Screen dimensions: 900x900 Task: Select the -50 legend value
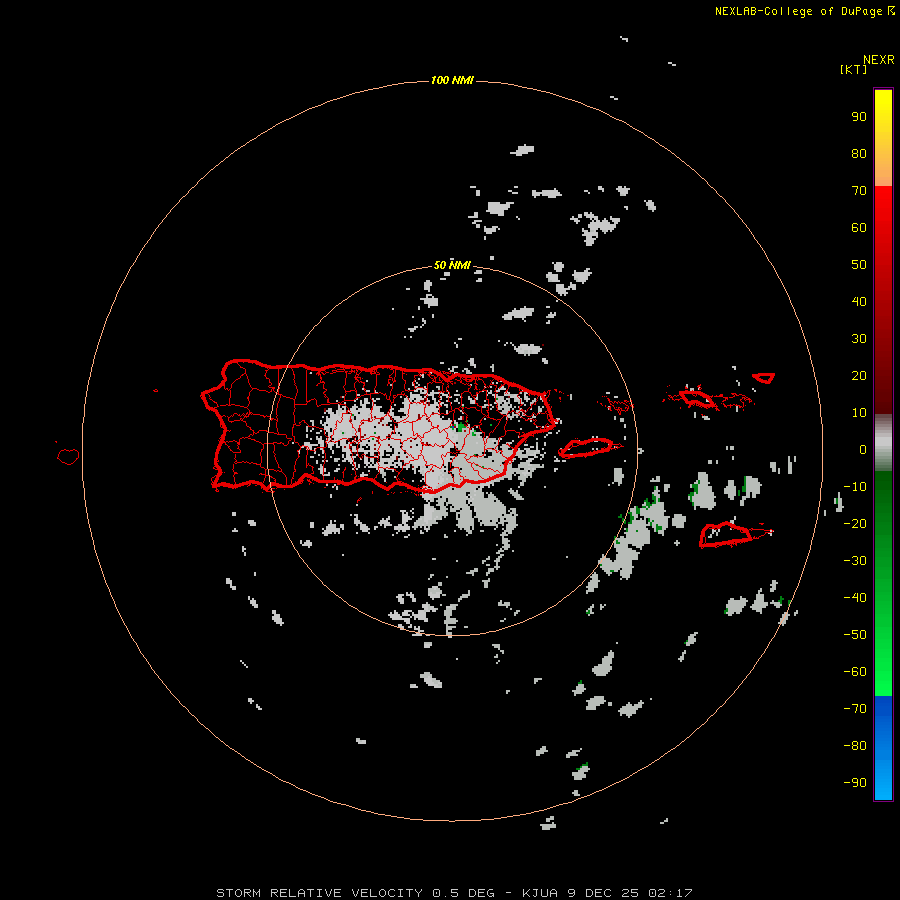855,635
